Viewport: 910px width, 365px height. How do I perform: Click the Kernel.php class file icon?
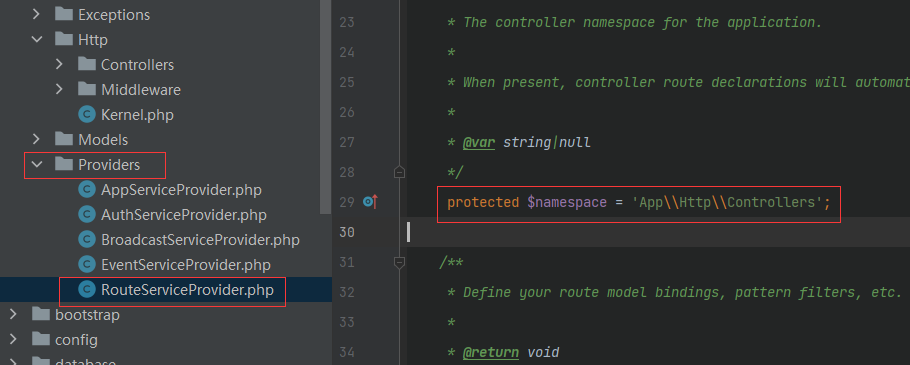tap(86, 114)
